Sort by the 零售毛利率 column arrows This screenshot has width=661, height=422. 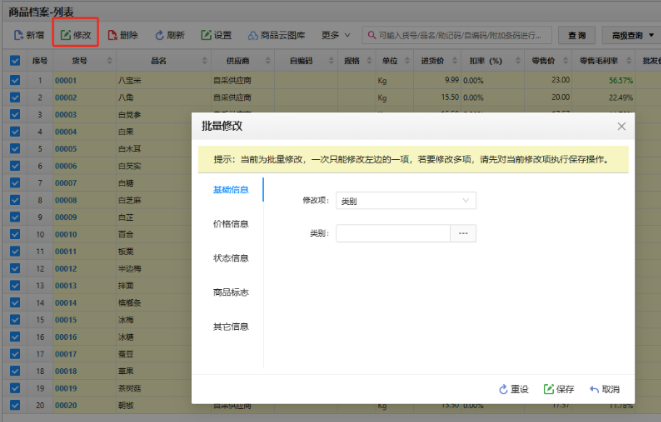click(x=629, y=61)
